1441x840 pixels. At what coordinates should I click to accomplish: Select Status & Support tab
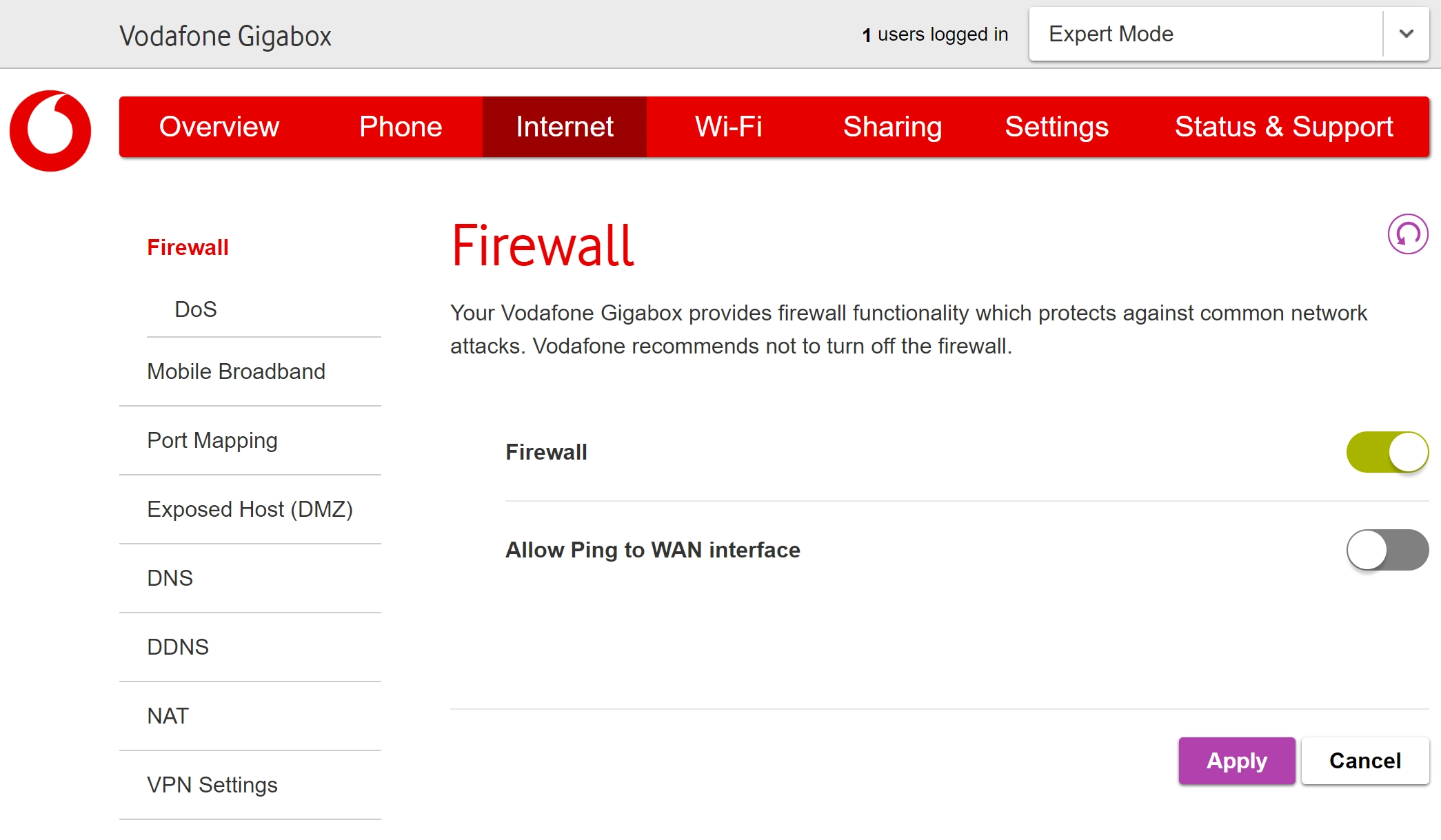(x=1283, y=127)
